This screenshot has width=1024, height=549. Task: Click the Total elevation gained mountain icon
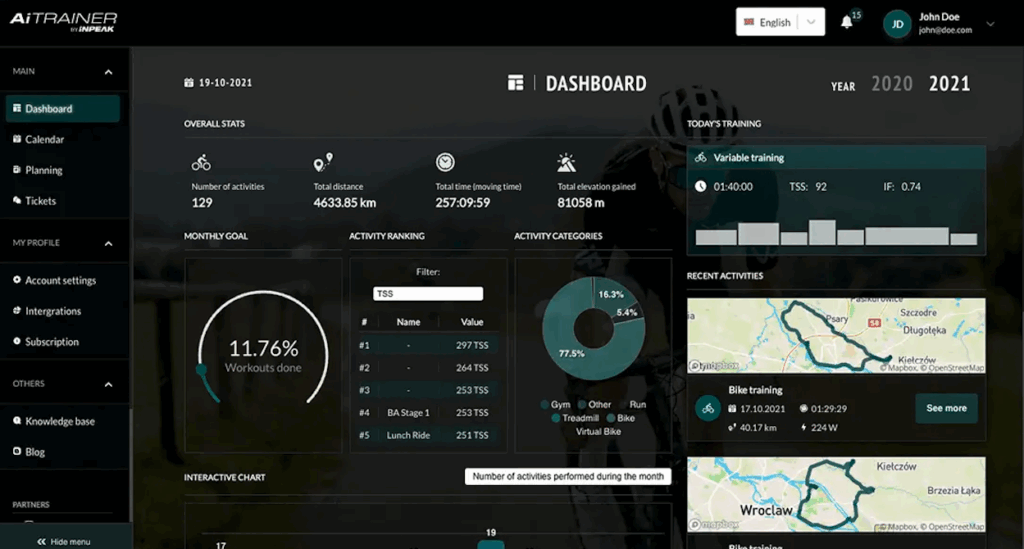pyautogui.click(x=566, y=162)
